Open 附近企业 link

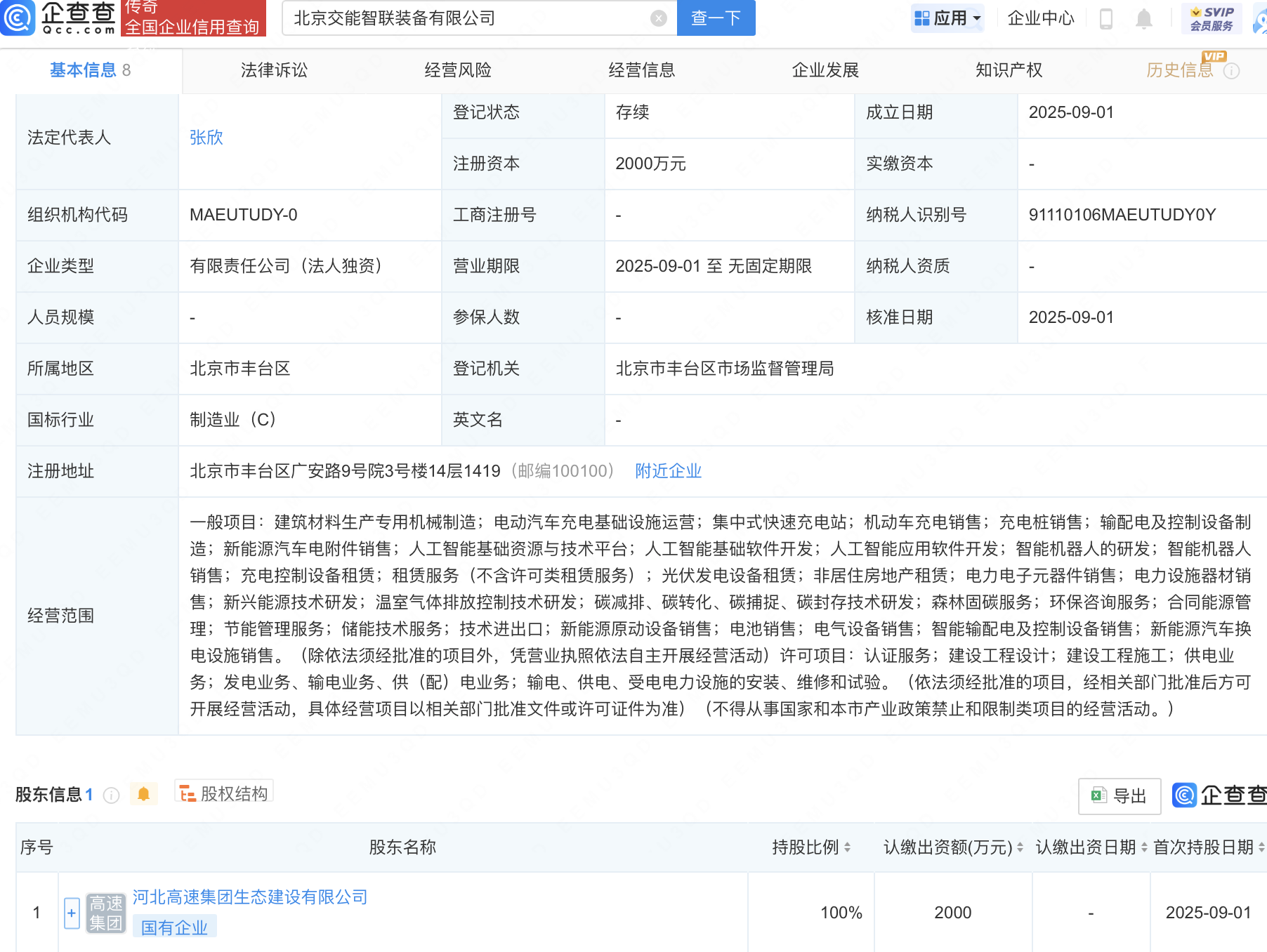point(668,471)
